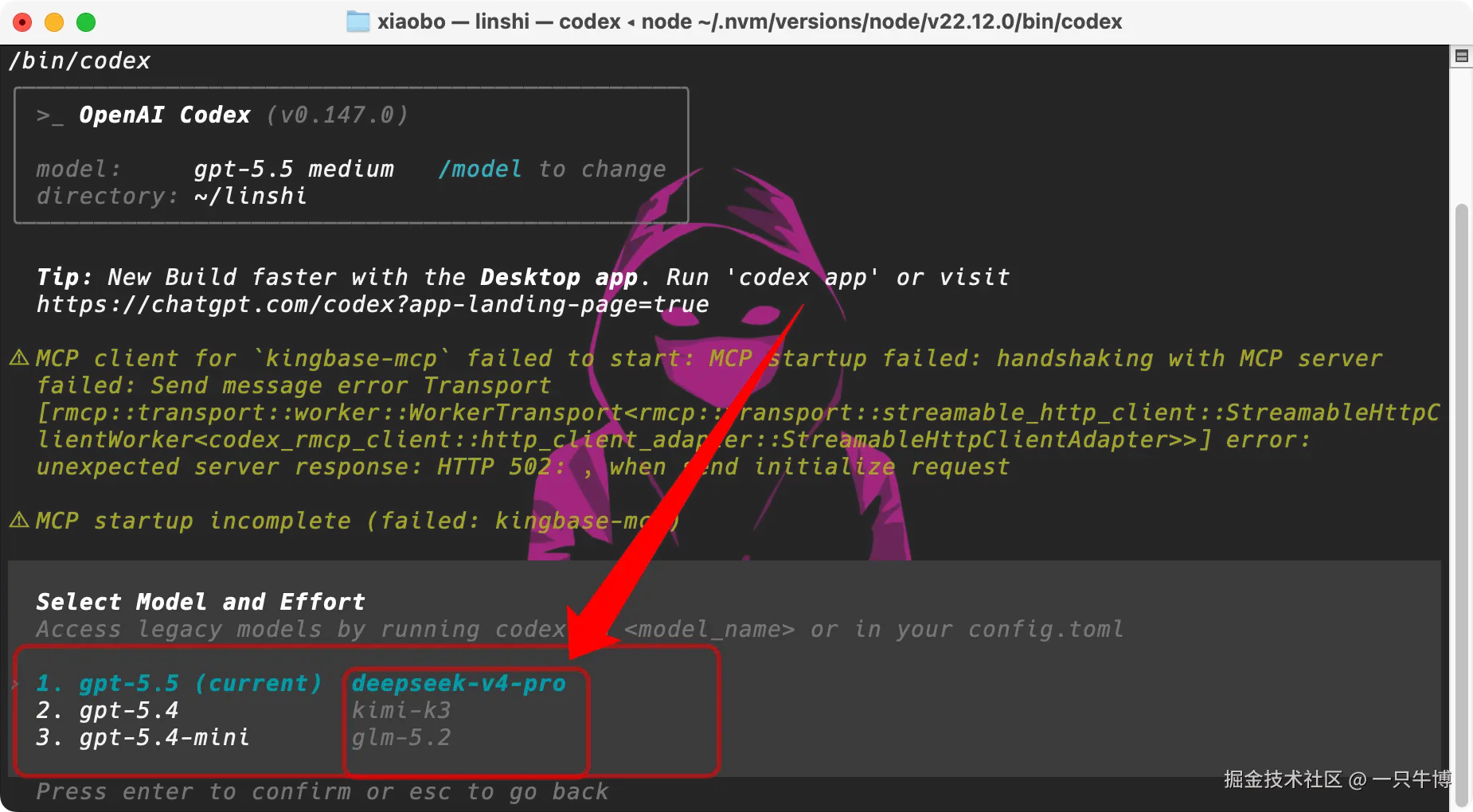Click the kimi-k3 model entry
The width and height of the screenshot is (1473, 812).
pyautogui.click(x=401, y=710)
